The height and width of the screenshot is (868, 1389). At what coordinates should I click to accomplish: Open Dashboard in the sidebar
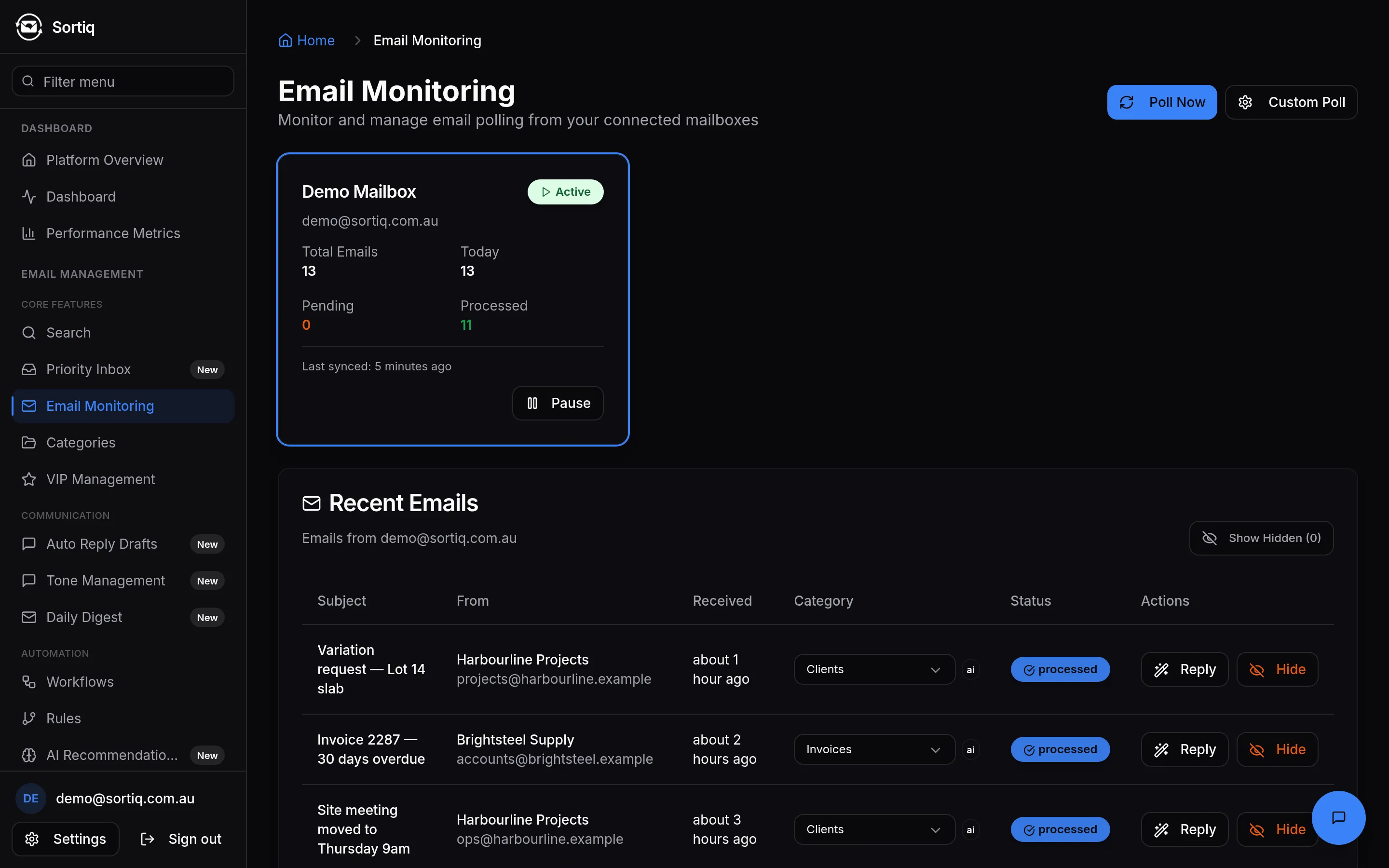pos(123,196)
